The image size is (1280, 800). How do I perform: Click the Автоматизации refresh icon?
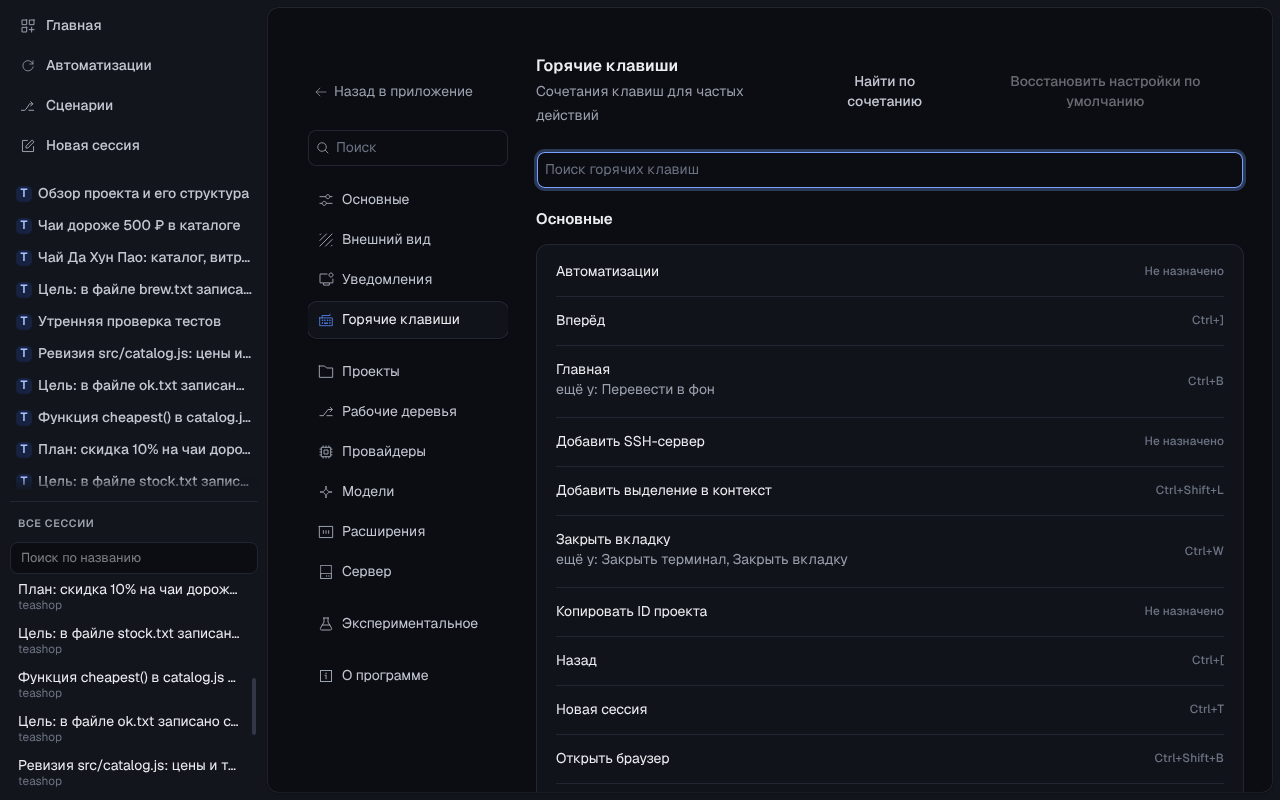[28, 66]
